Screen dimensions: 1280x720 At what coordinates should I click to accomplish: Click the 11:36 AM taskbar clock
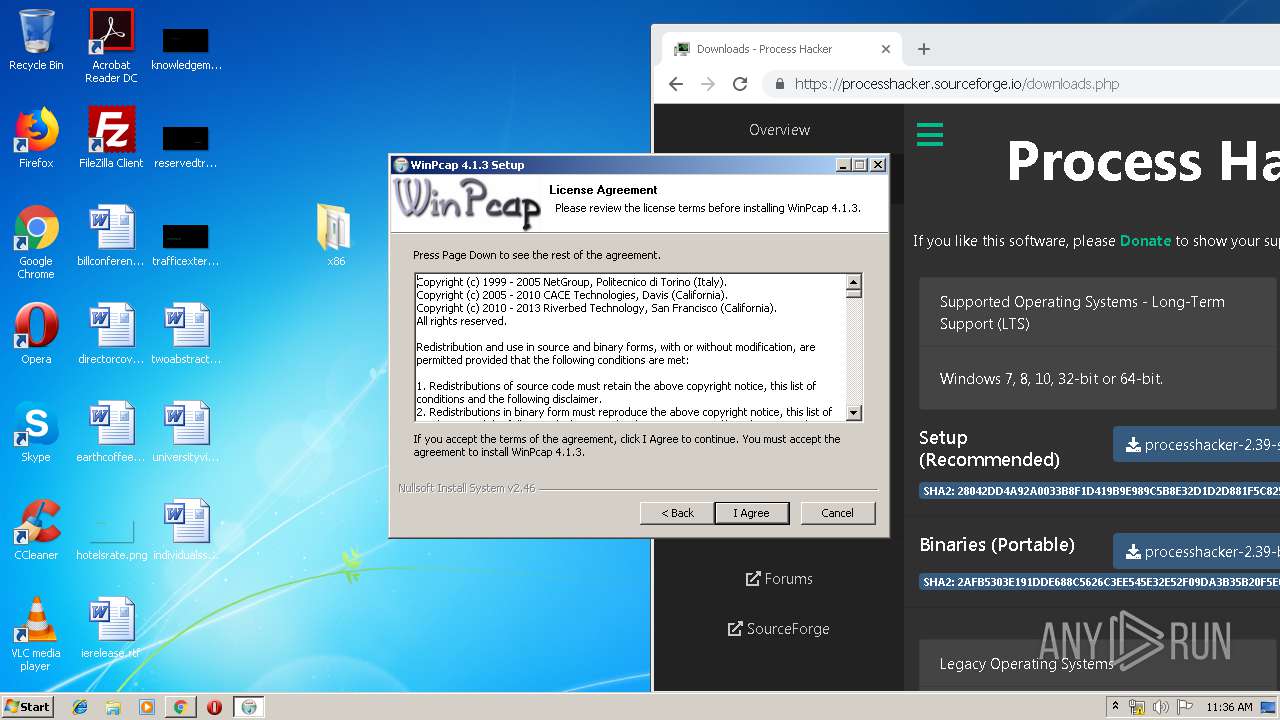point(1229,707)
